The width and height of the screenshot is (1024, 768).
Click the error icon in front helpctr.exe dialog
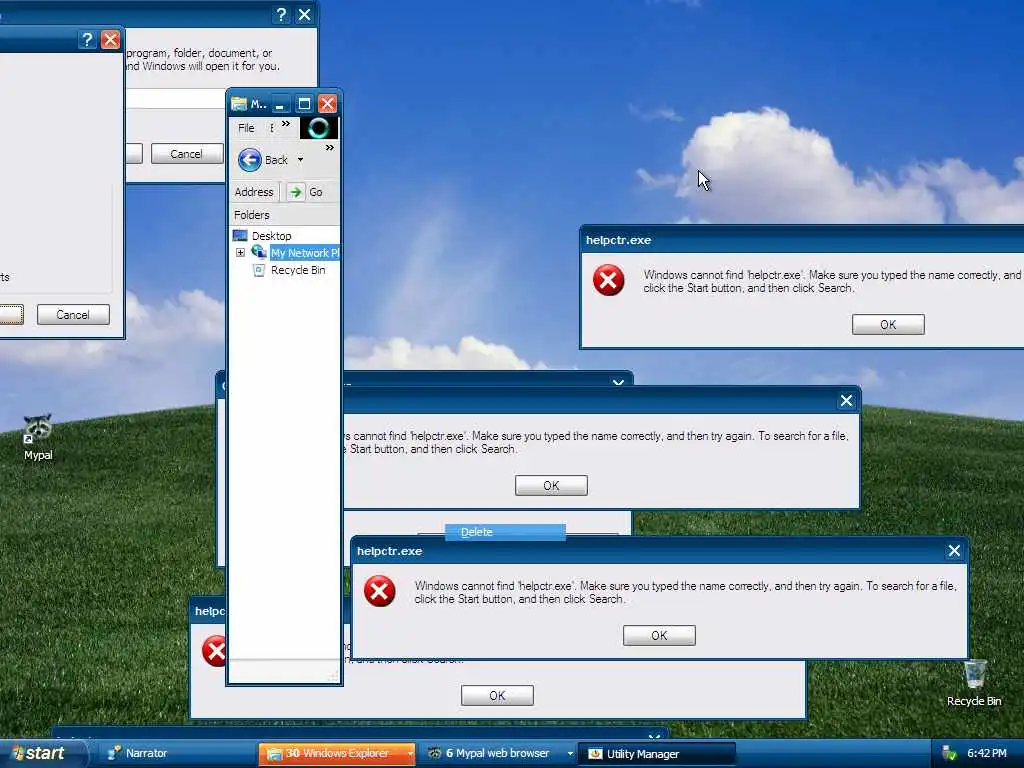pyautogui.click(x=379, y=591)
